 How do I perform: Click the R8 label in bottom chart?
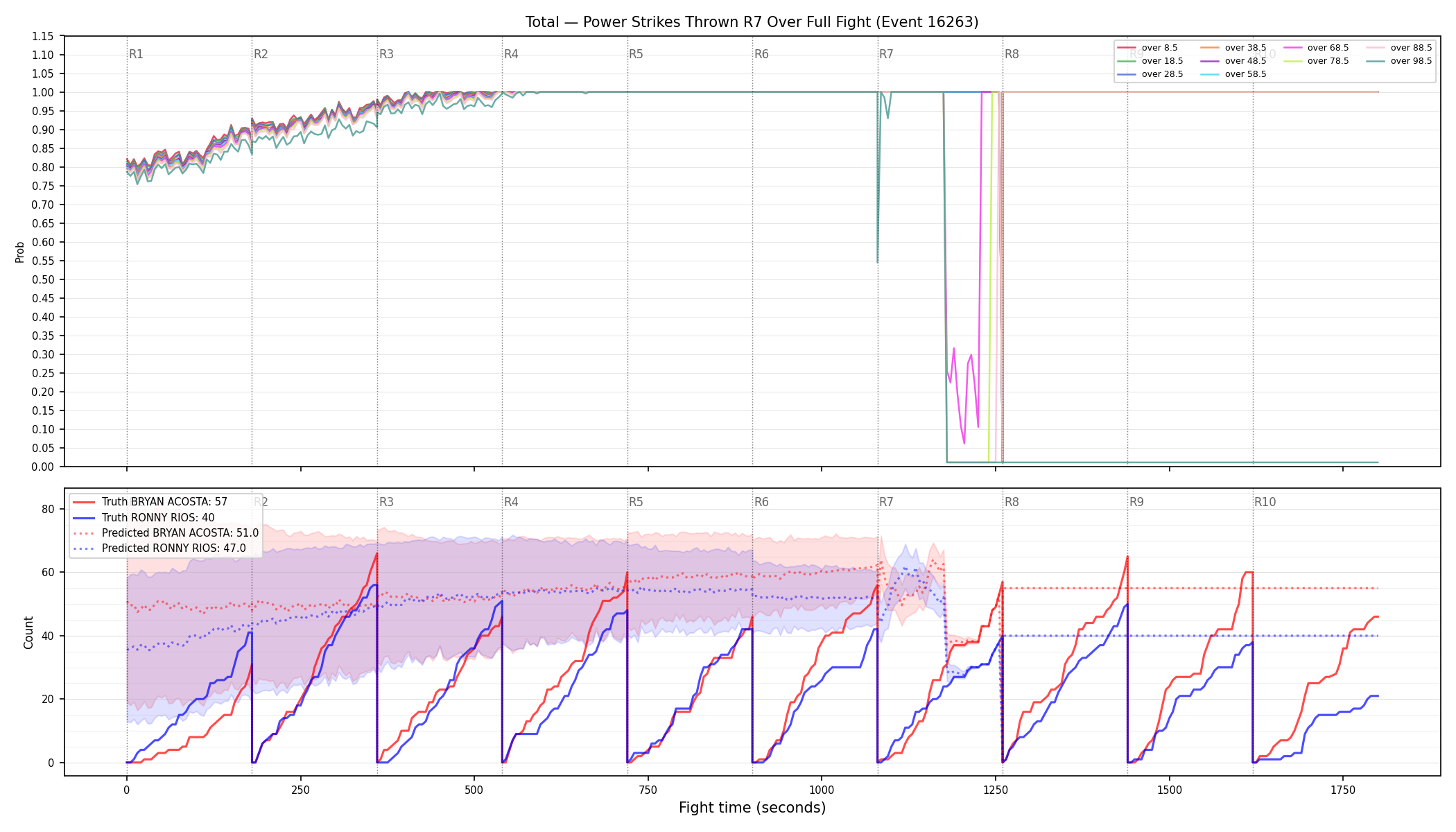[x=1012, y=502]
